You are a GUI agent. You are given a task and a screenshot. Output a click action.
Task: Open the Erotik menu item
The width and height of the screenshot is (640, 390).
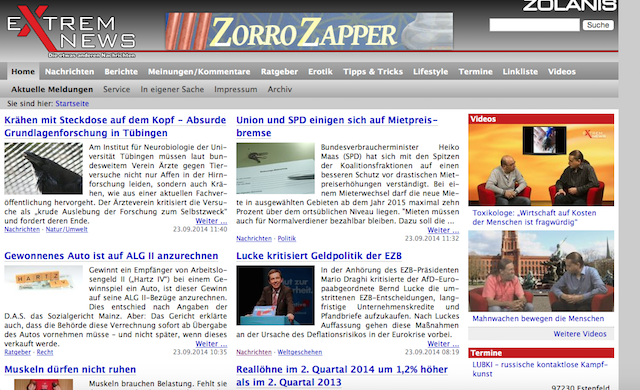[320, 71]
